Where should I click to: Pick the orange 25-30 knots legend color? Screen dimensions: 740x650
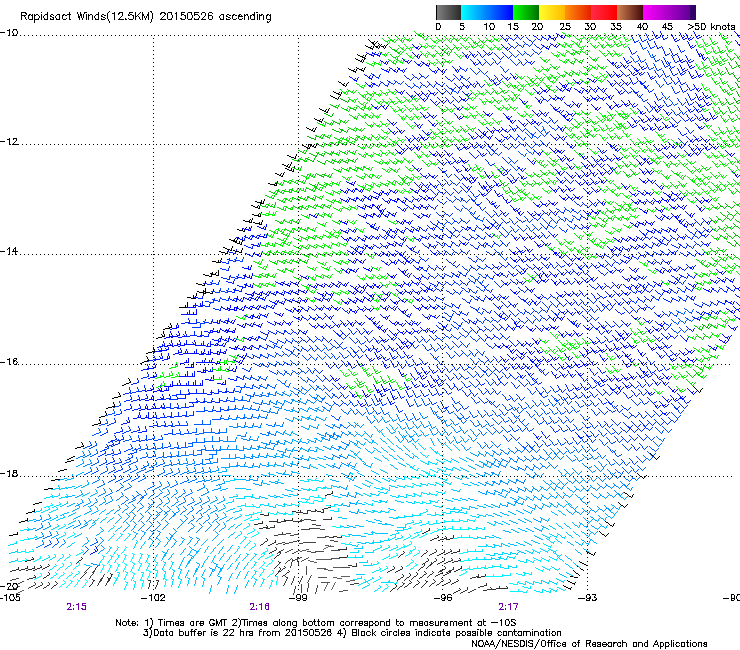tap(578, 12)
